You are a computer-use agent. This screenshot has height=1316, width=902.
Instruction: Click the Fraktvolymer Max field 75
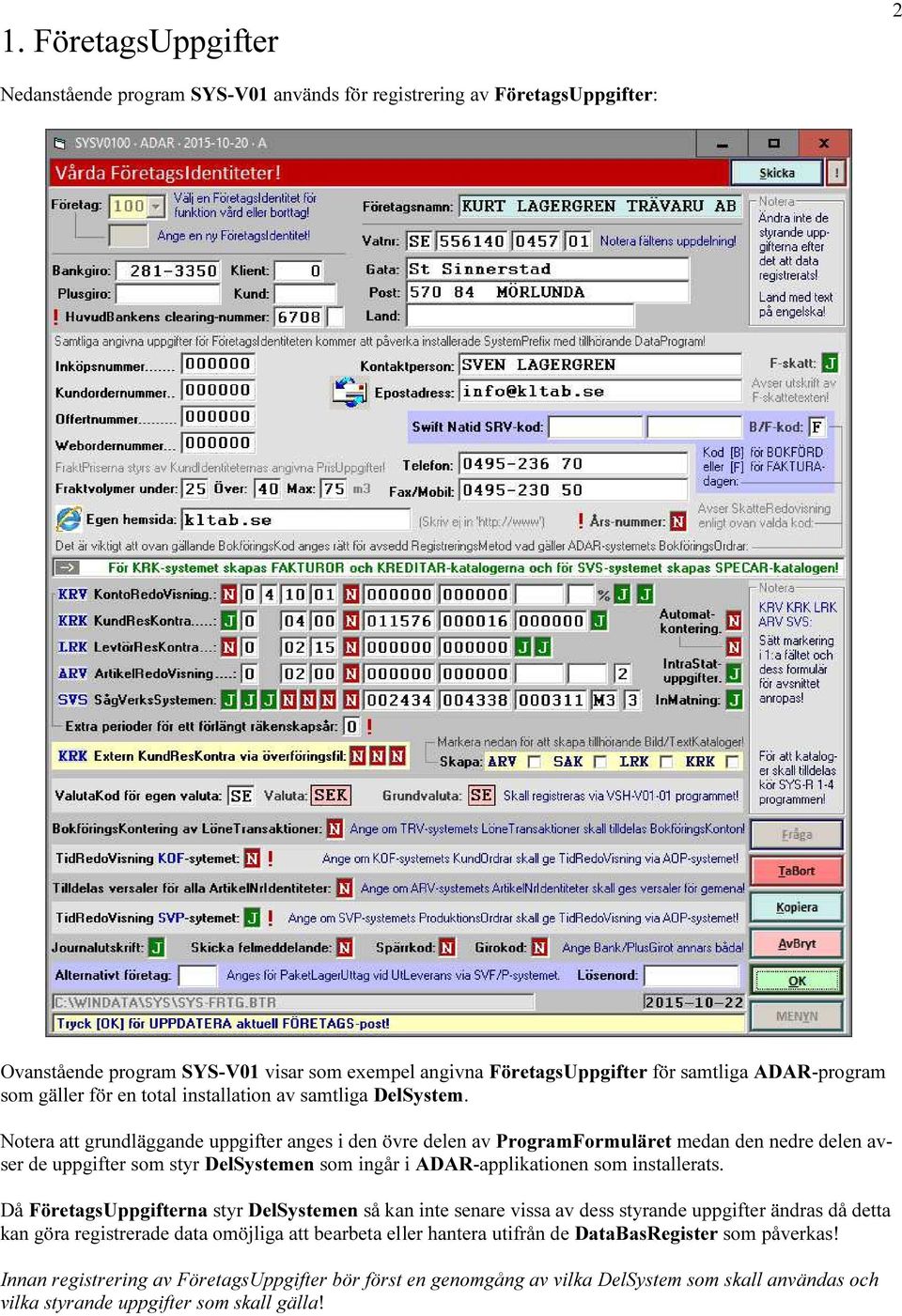[x=334, y=488]
